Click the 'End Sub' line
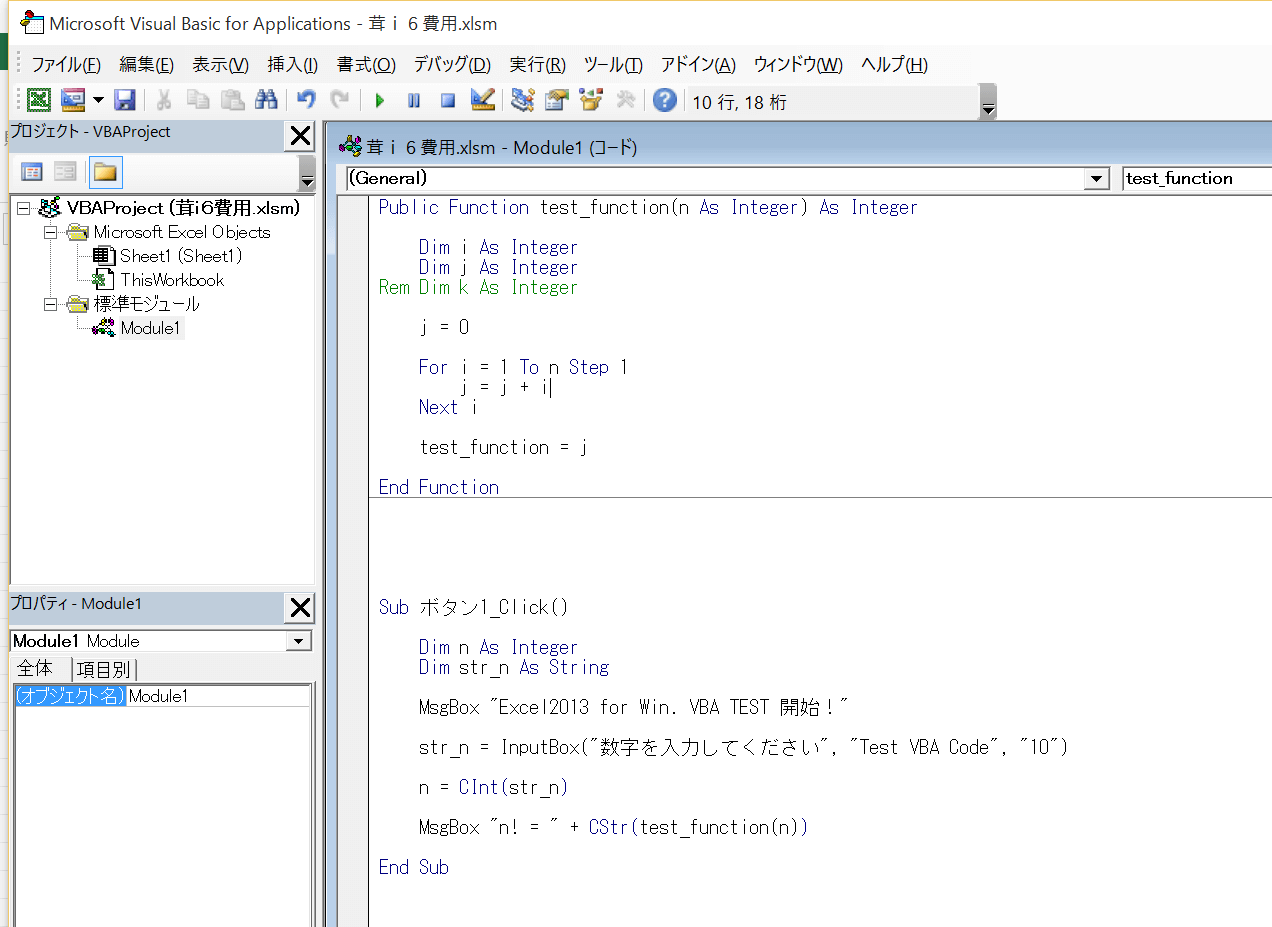Screen dimensions: 1272x927 (x=413, y=867)
